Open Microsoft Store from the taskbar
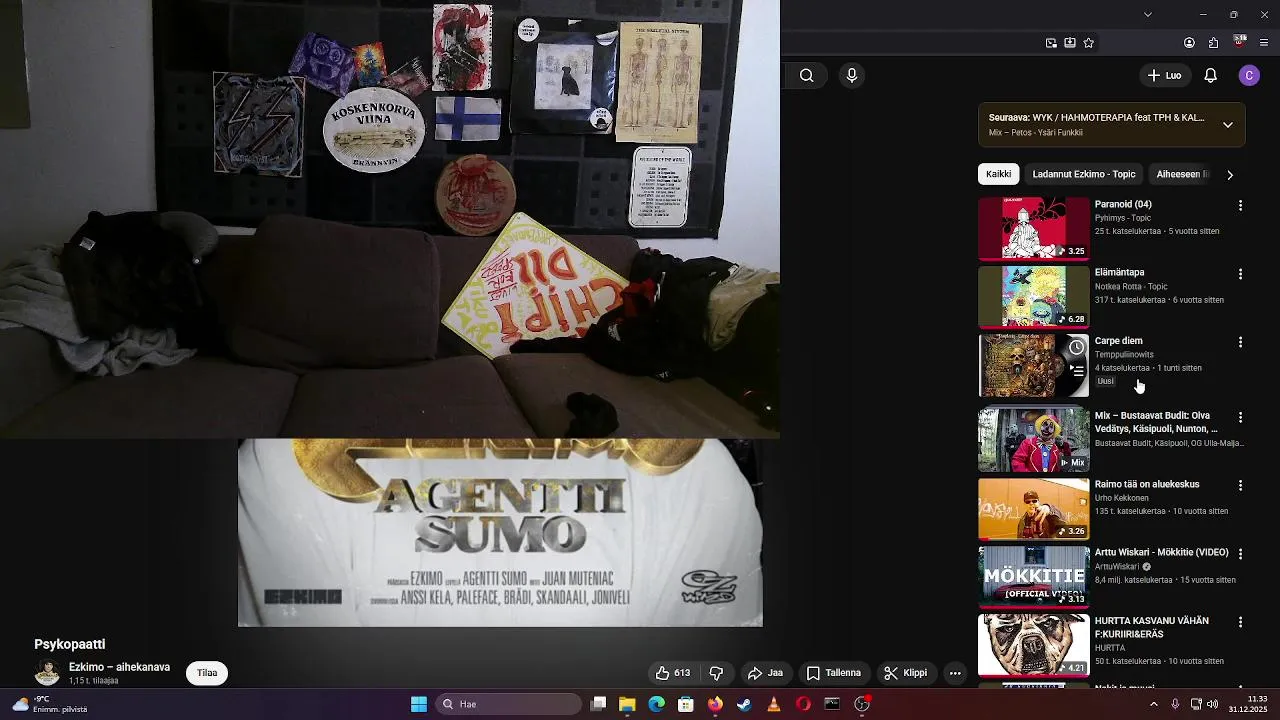Screen dimensions: 1280x720 point(686,704)
